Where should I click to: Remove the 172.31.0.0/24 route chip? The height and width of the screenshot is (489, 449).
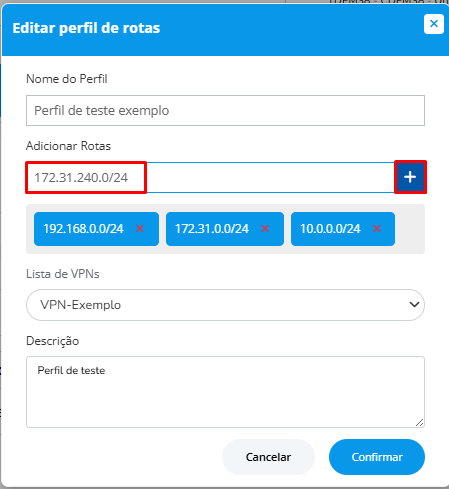[x=265, y=229]
